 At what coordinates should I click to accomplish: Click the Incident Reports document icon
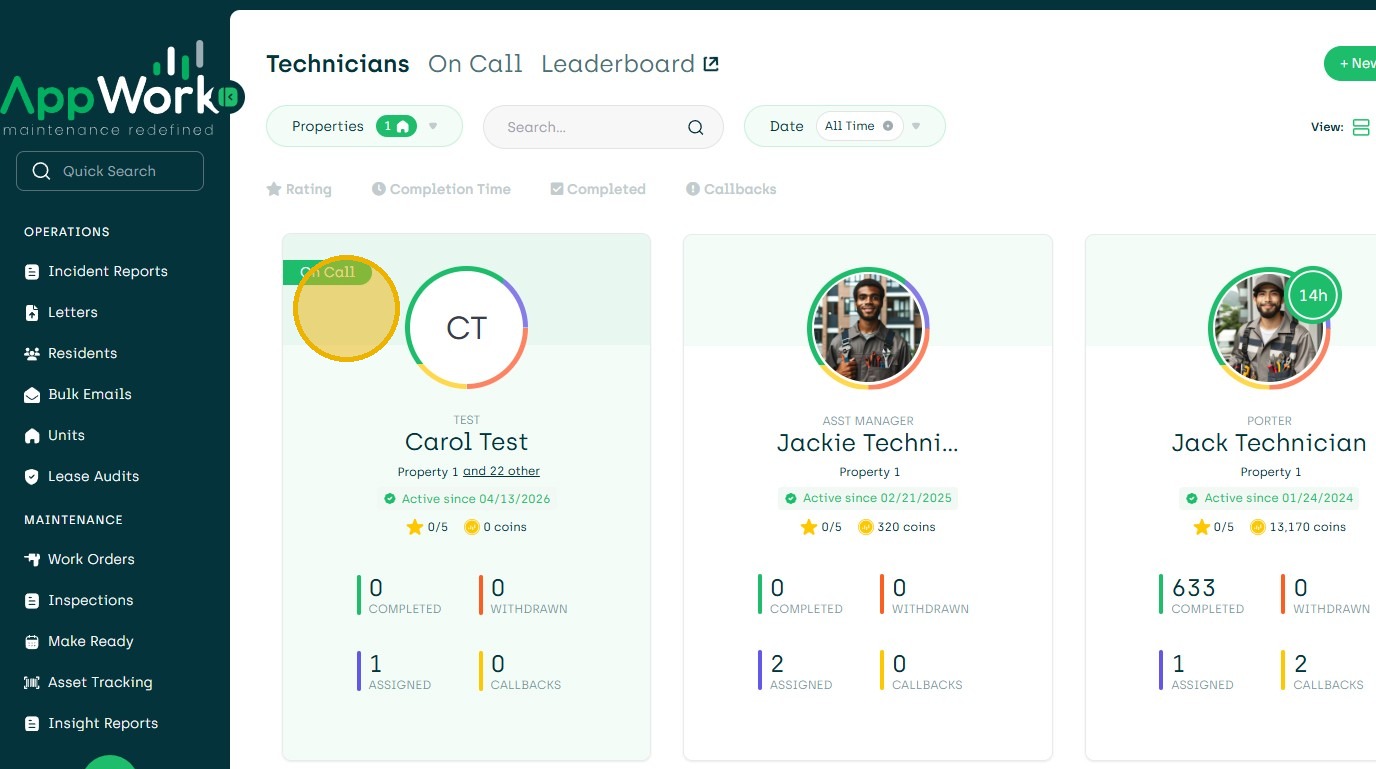click(32, 272)
